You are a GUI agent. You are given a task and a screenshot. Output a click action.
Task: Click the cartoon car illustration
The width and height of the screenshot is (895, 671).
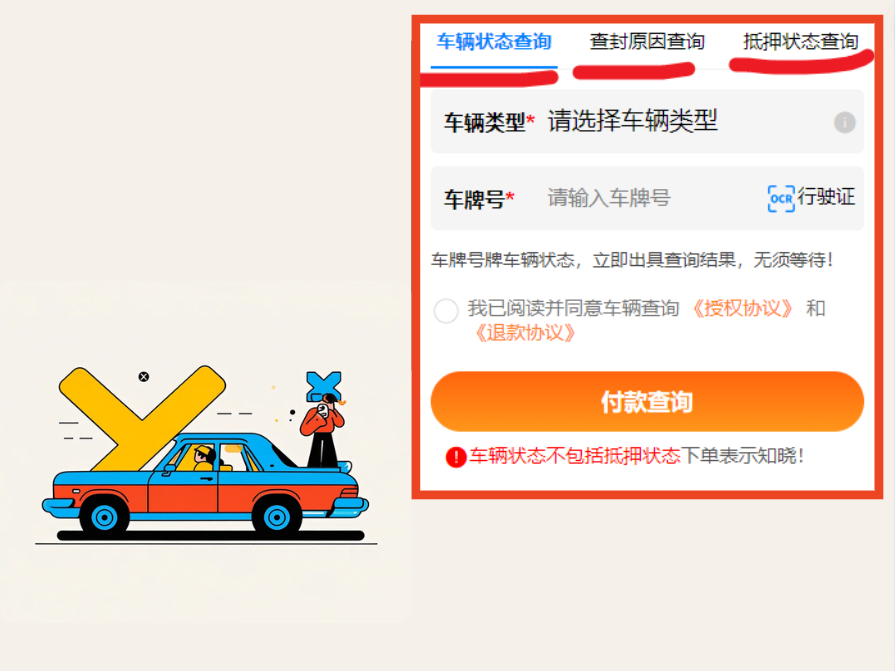pyautogui.click(x=205, y=486)
